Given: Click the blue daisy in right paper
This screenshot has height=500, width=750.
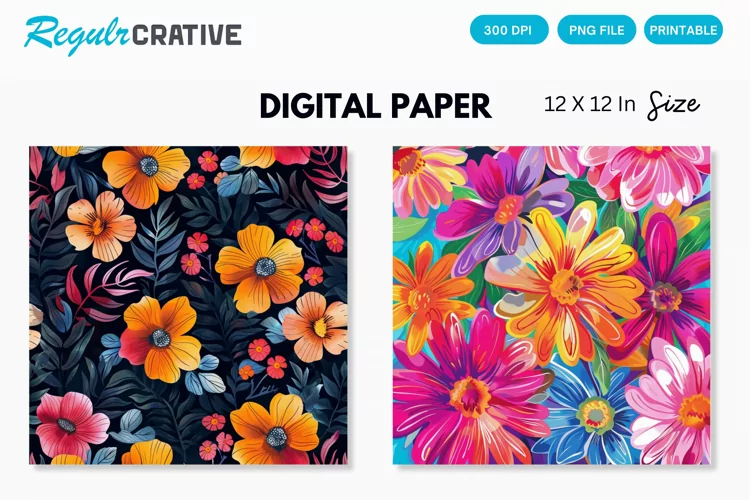Looking at the screenshot, I should 591,414.
